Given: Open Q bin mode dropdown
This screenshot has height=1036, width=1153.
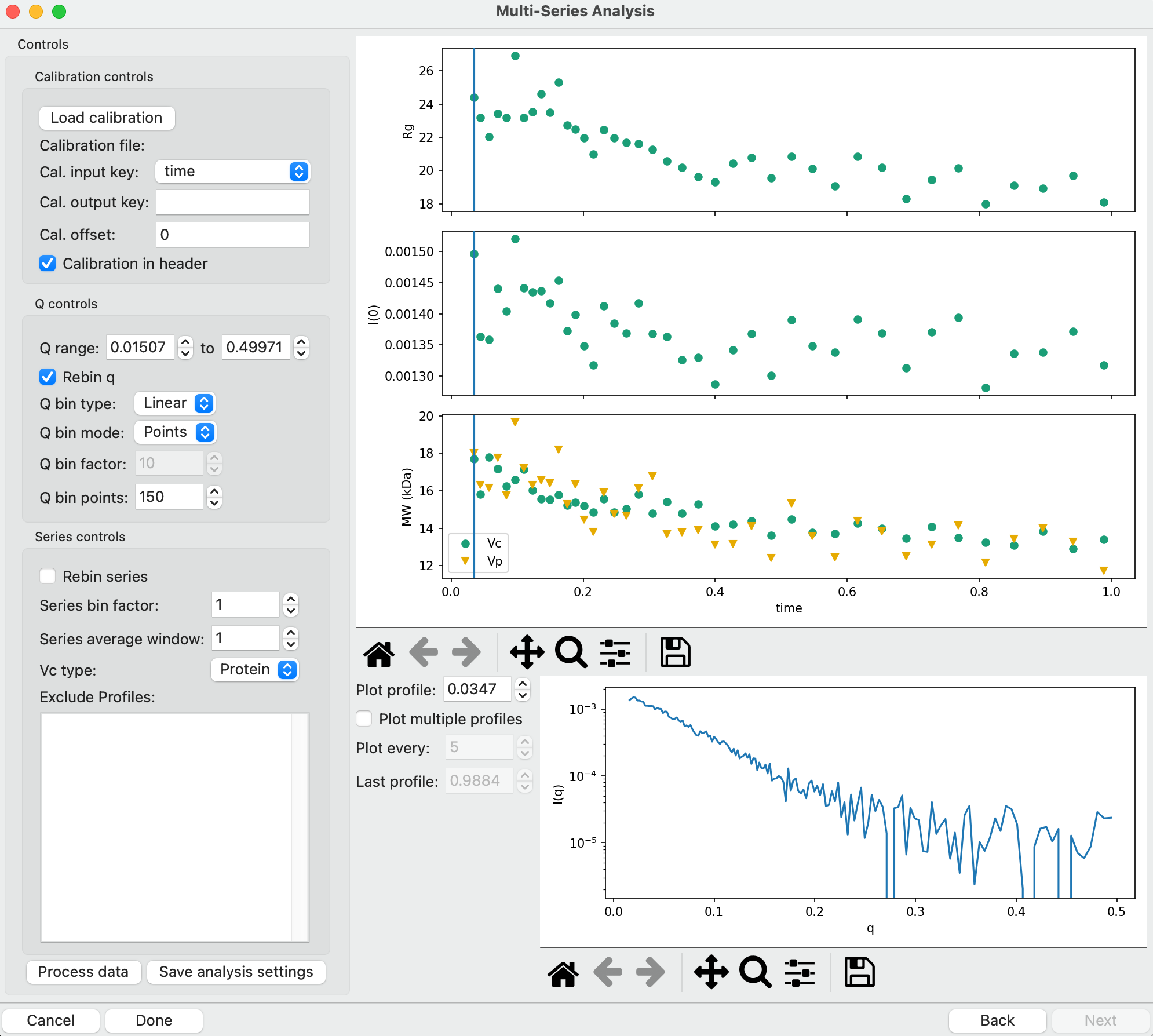Looking at the screenshot, I should (x=175, y=432).
